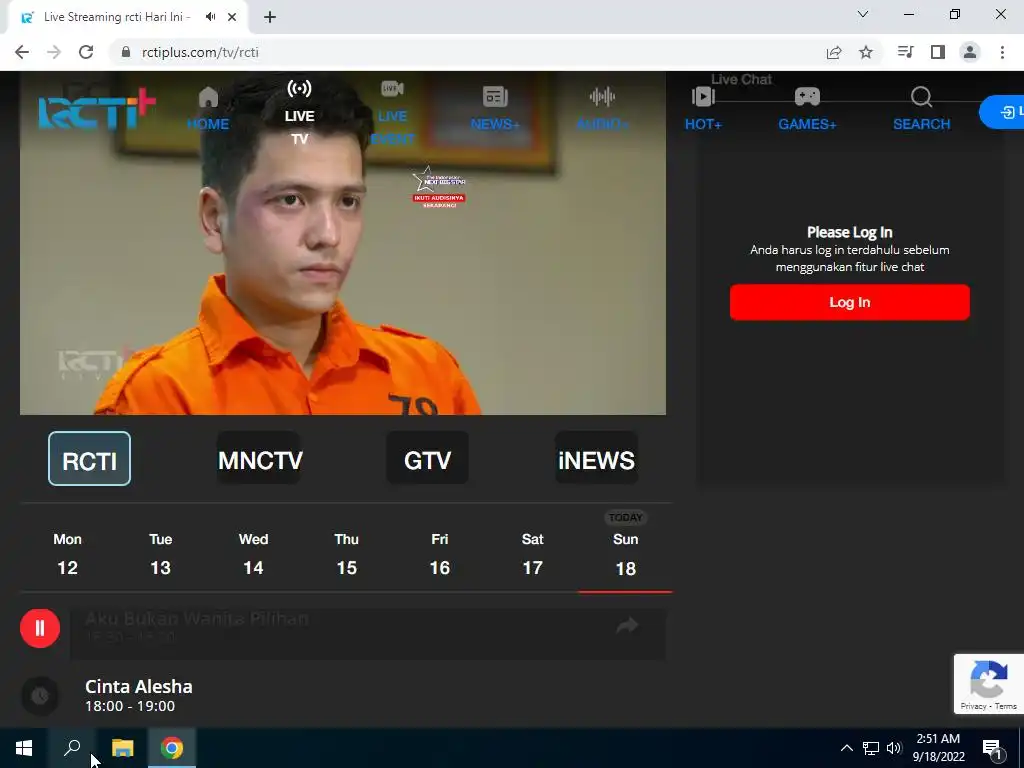Open the AUDIO+ section
This screenshot has height=768, width=1024.
602,108
